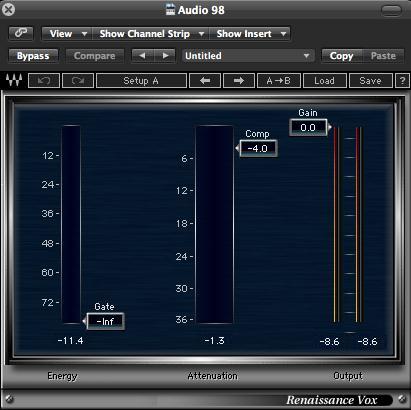This screenshot has height=410, width=411.
Task: Click the -11.4 energy peak readout
Action: (x=70, y=341)
